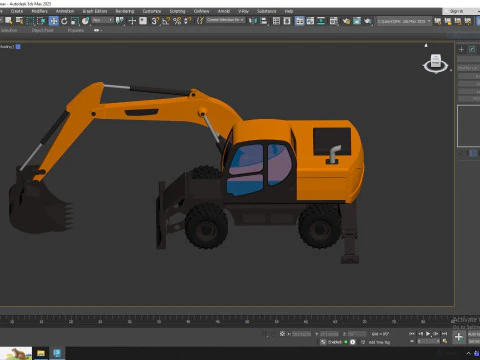Open File Explorer from the taskbar

point(41,353)
